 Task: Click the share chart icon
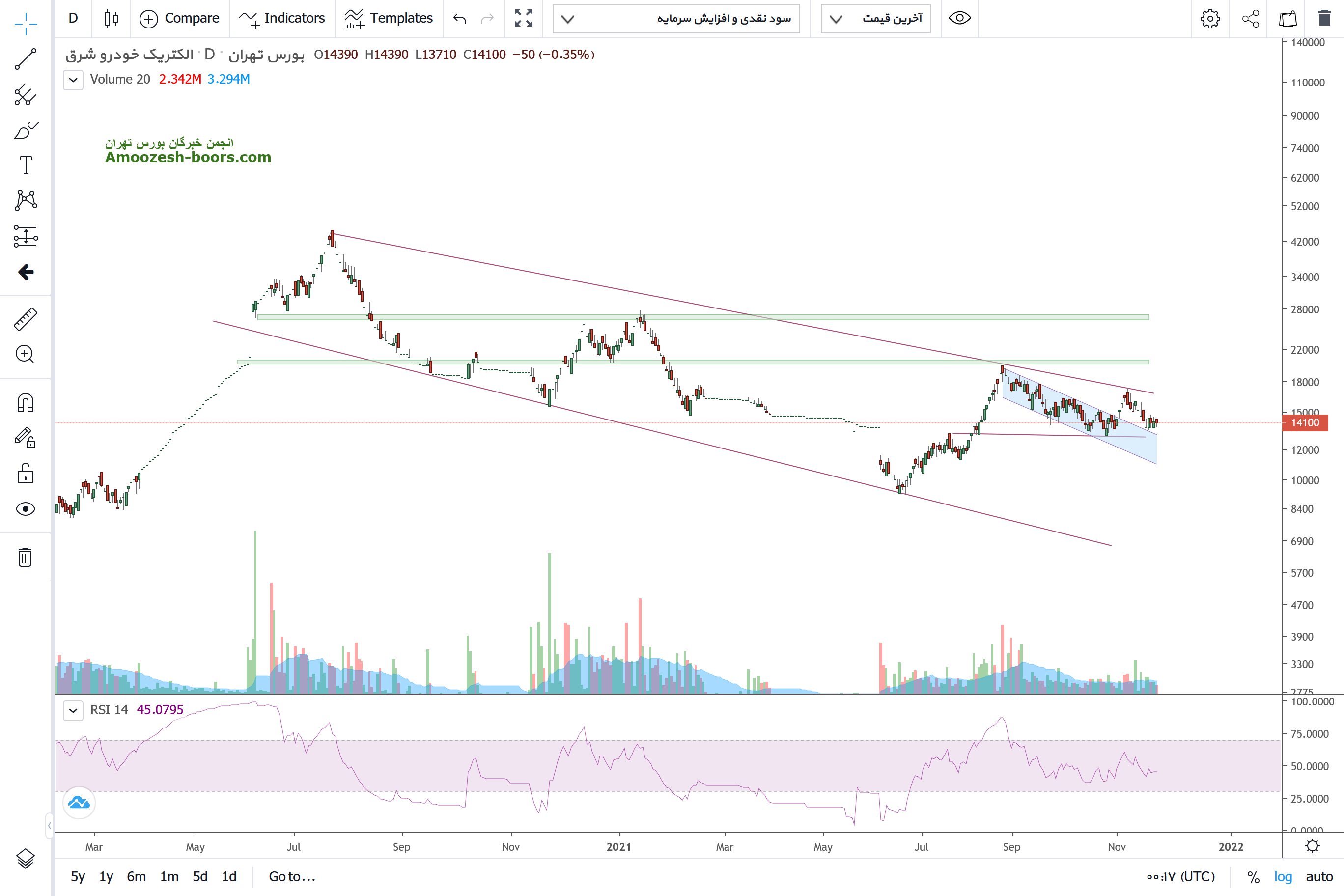click(1250, 18)
